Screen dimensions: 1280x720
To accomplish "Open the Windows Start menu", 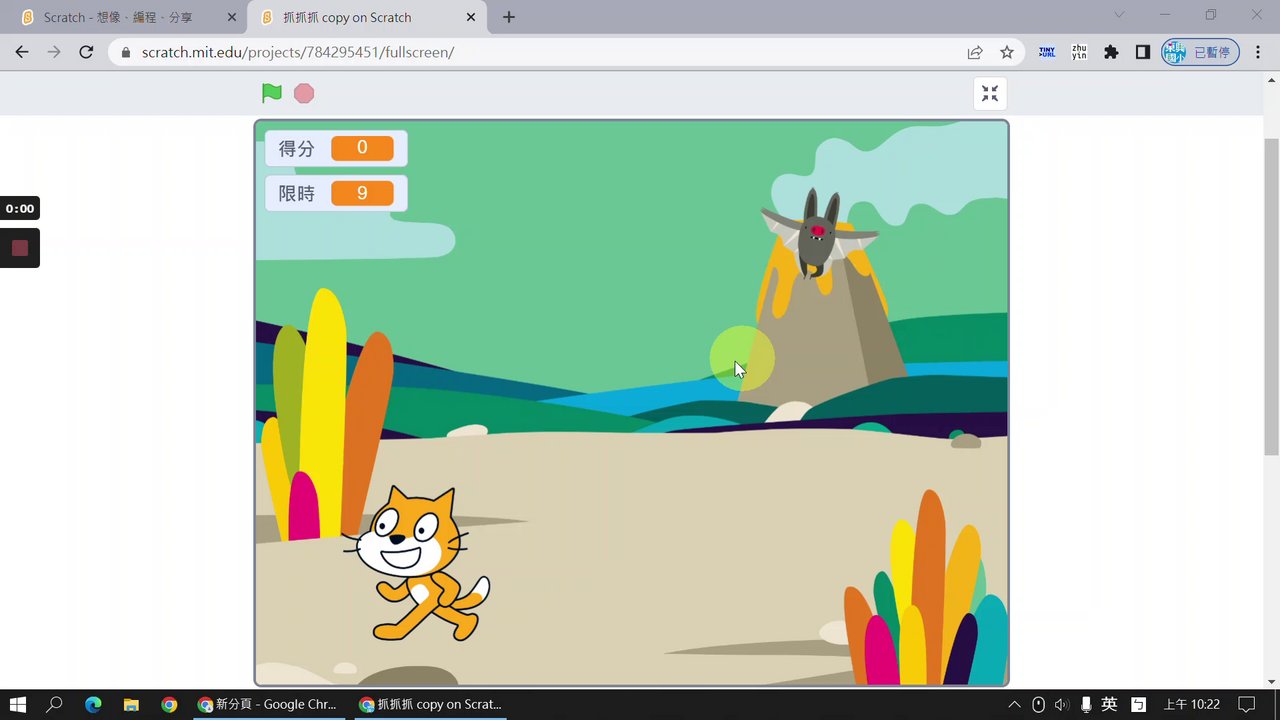I will pos(18,704).
